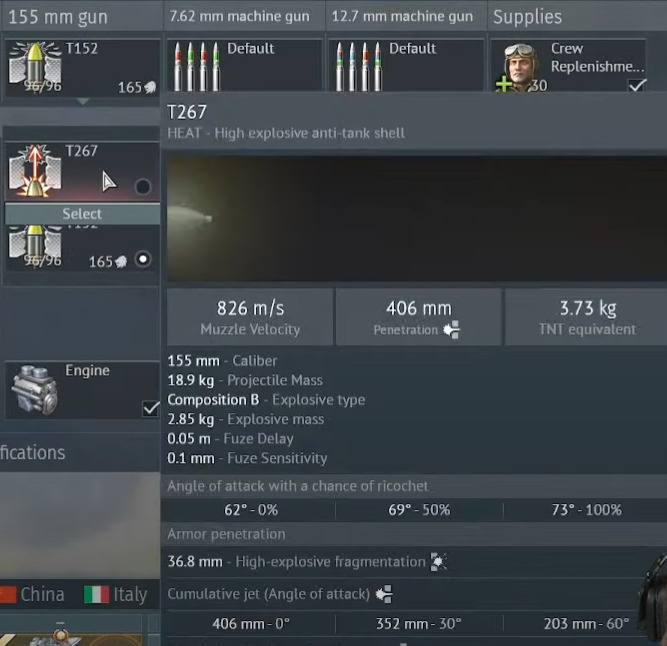
Task: Click the Supplies header
Action: [x=527, y=17]
